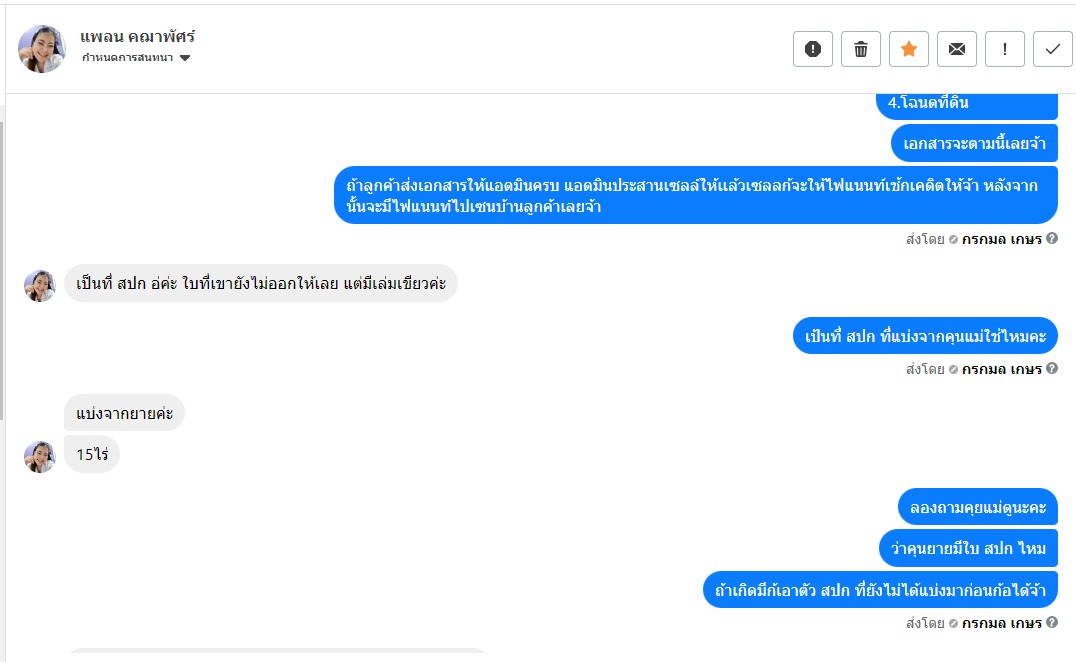Open the กำหนดการสนทนา dropdown arrow
Screen dimensions: 1076x662
tap(185, 58)
